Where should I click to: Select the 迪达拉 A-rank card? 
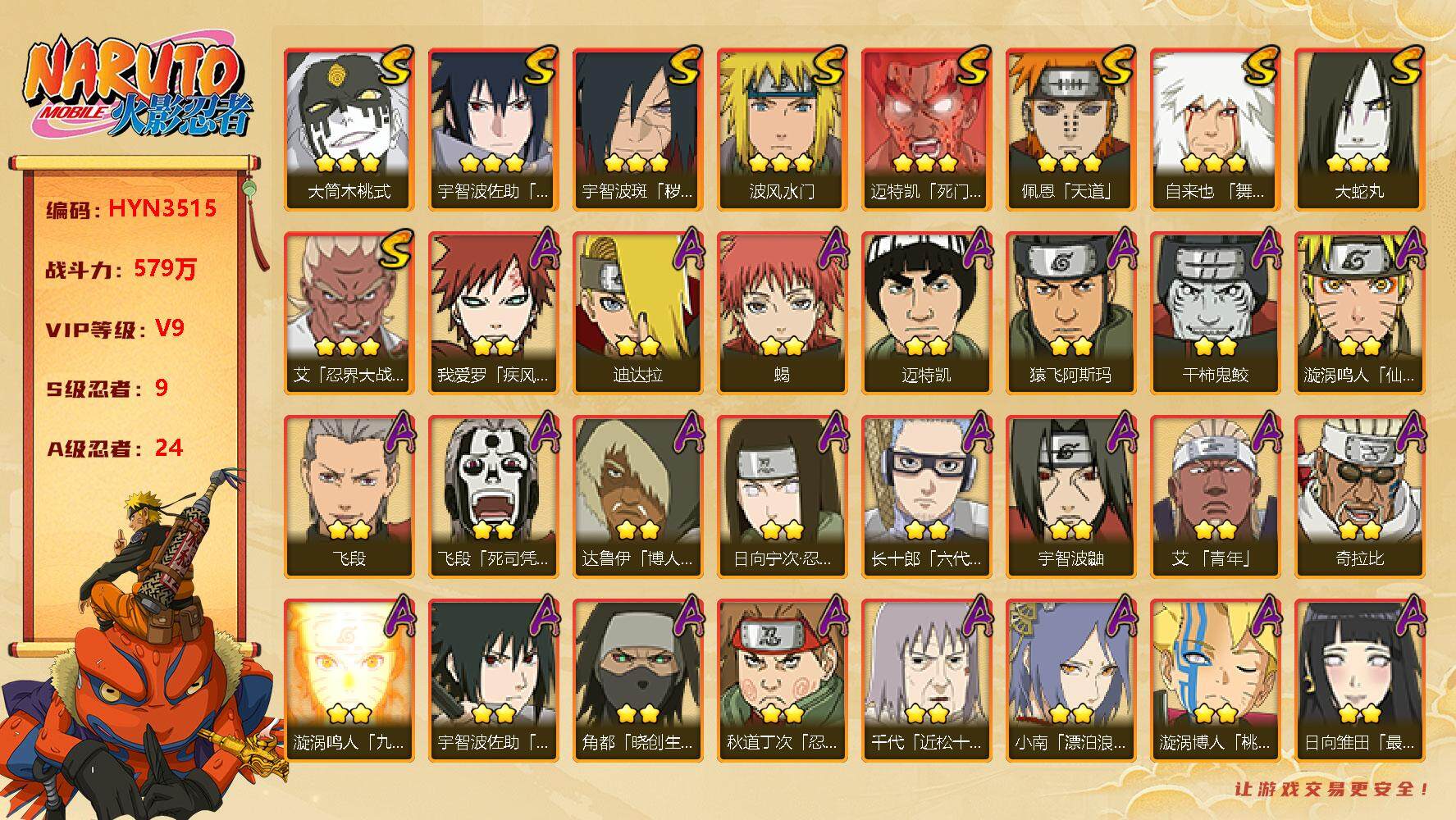tap(637, 312)
